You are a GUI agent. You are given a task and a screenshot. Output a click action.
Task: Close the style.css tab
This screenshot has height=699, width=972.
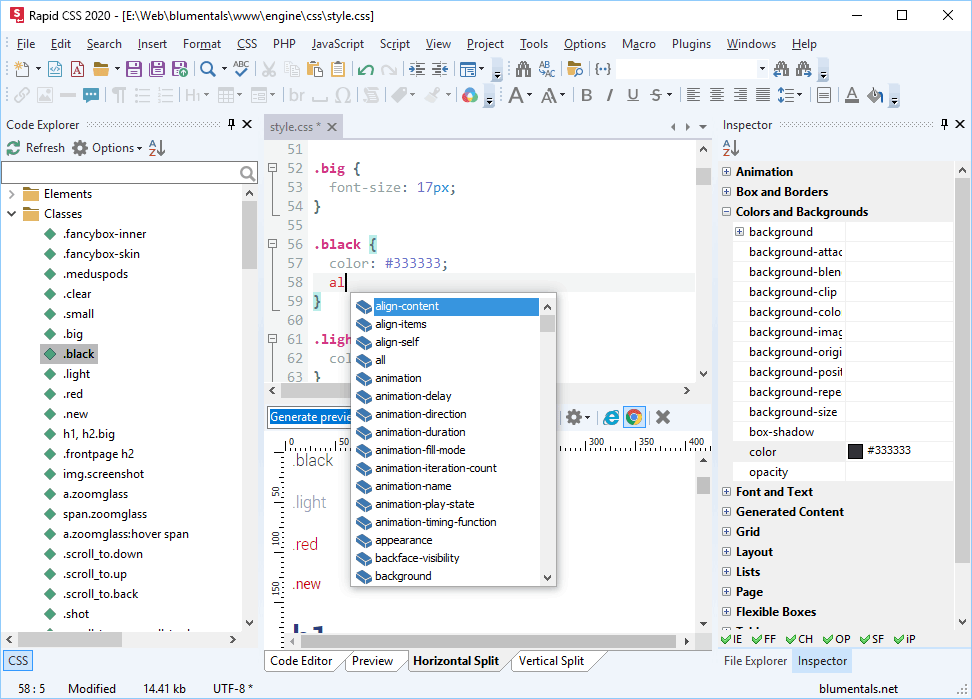tap(332, 127)
